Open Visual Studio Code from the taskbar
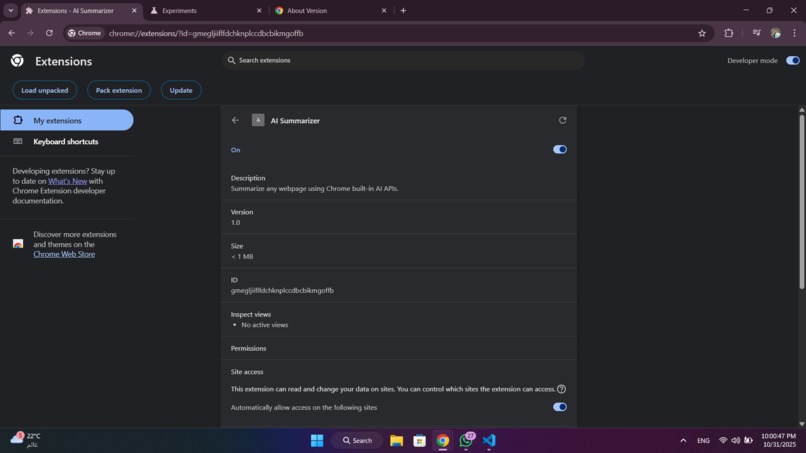 point(489,441)
